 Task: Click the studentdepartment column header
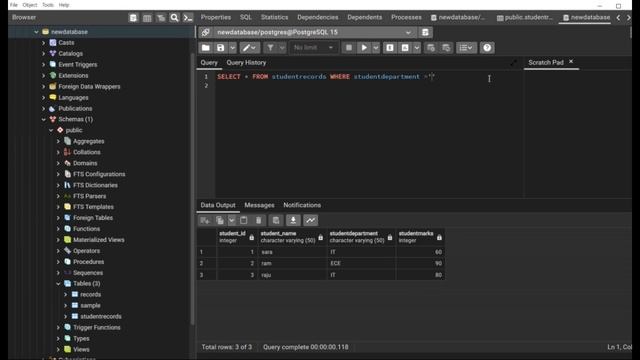click(x=361, y=237)
